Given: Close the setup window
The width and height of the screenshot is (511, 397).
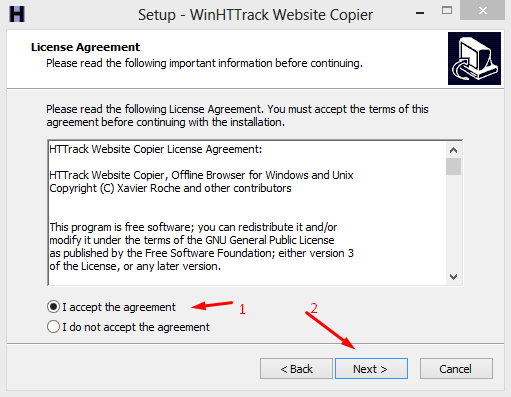Looking at the screenshot, I should click(x=482, y=10).
